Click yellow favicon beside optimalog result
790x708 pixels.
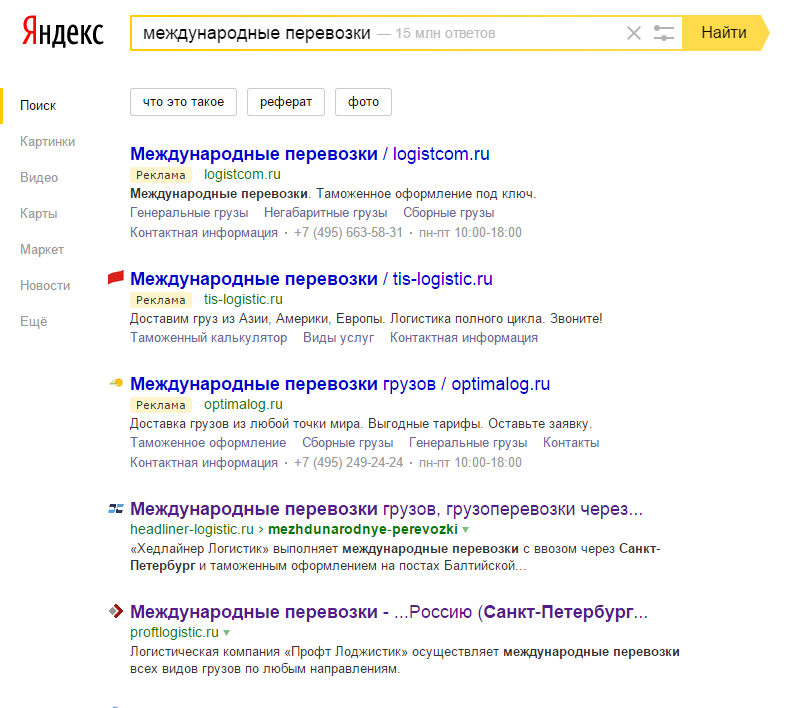[x=116, y=383]
